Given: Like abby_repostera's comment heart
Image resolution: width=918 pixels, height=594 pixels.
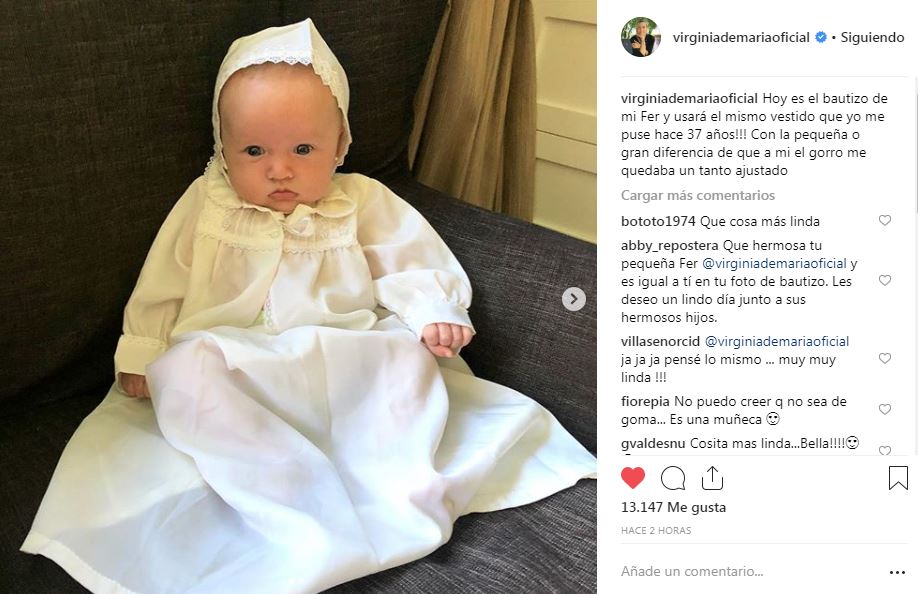Looking at the screenshot, I should click(885, 280).
